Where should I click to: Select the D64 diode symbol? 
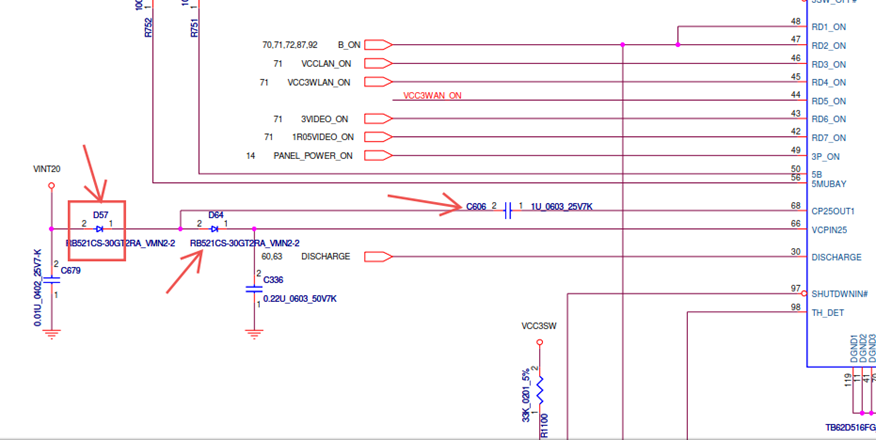[x=215, y=229]
